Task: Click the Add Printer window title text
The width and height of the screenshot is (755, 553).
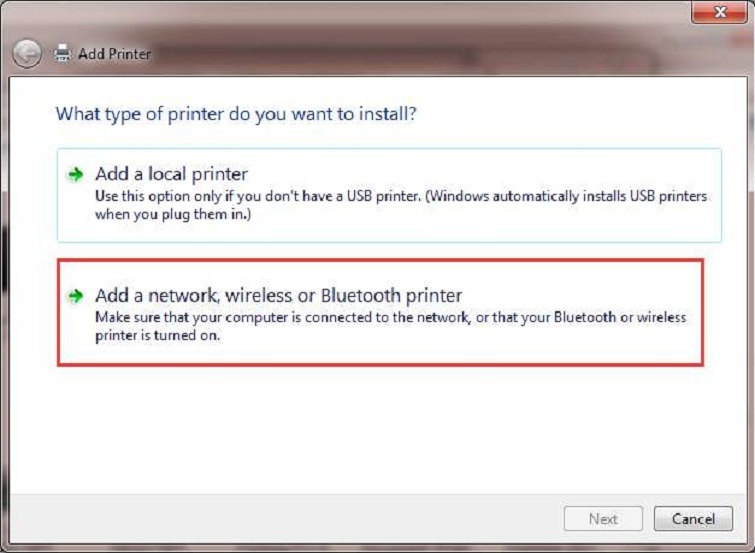Action: point(114,53)
